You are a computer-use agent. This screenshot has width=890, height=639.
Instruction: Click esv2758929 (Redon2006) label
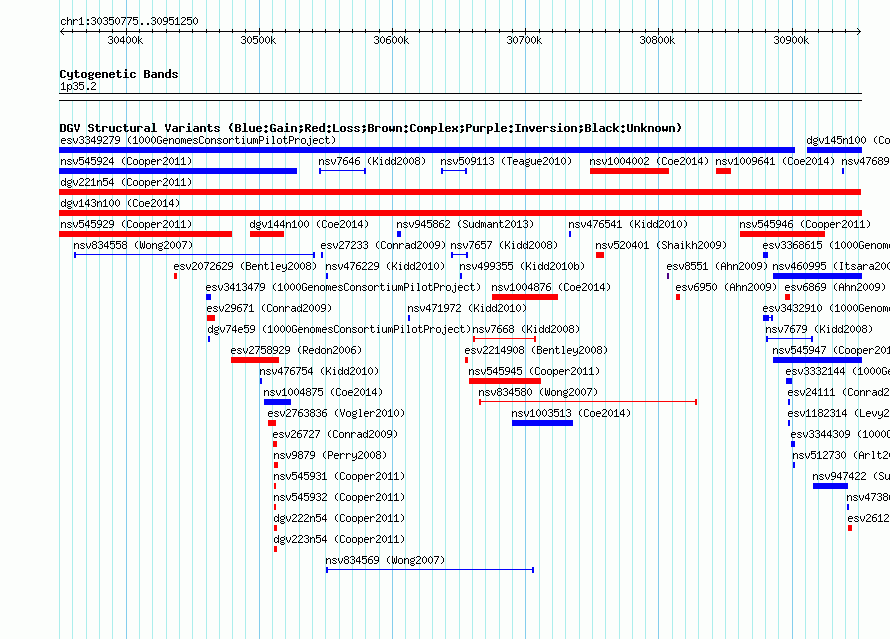tap(296, 350)
